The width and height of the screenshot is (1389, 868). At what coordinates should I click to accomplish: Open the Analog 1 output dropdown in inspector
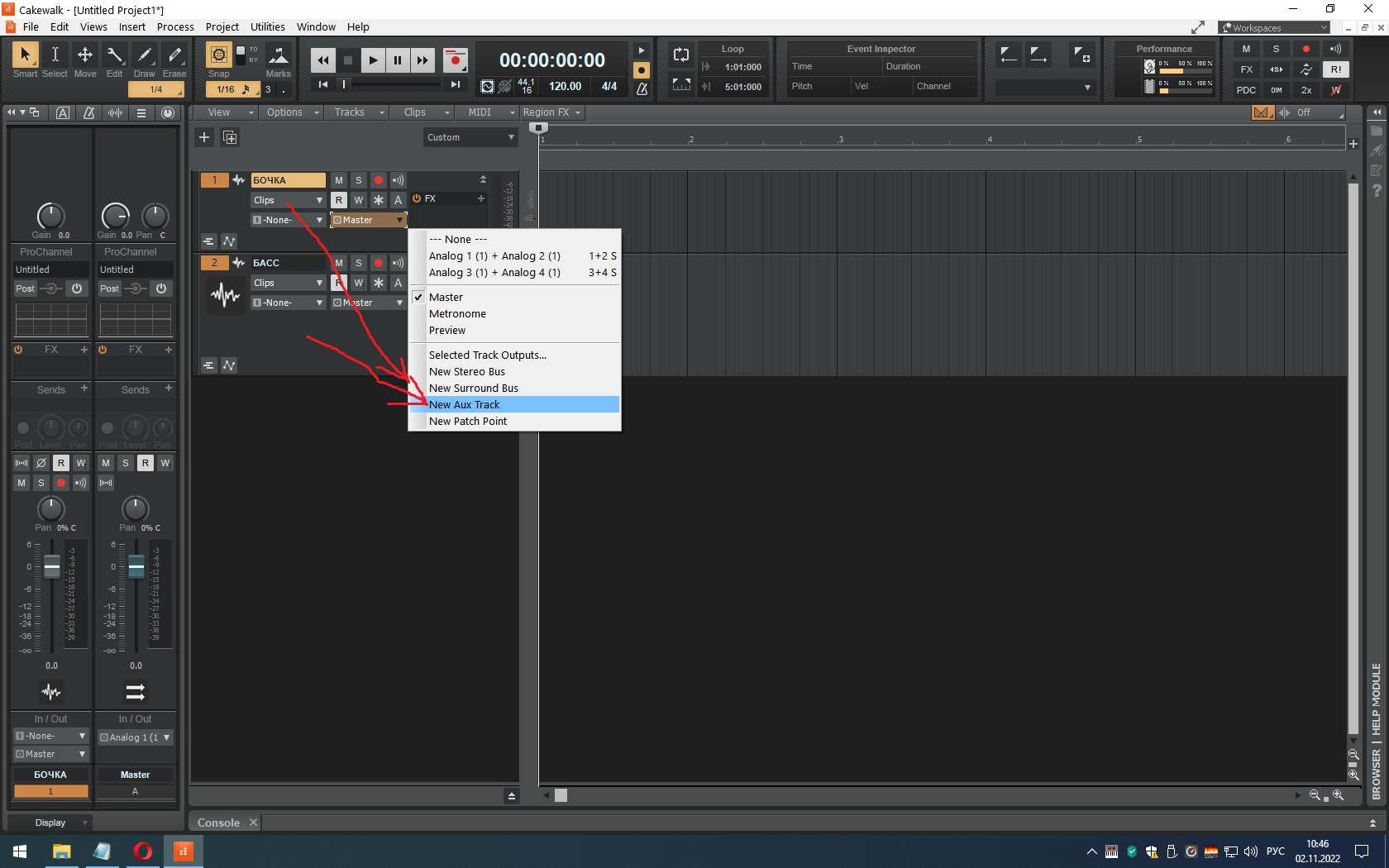[136, 737]
